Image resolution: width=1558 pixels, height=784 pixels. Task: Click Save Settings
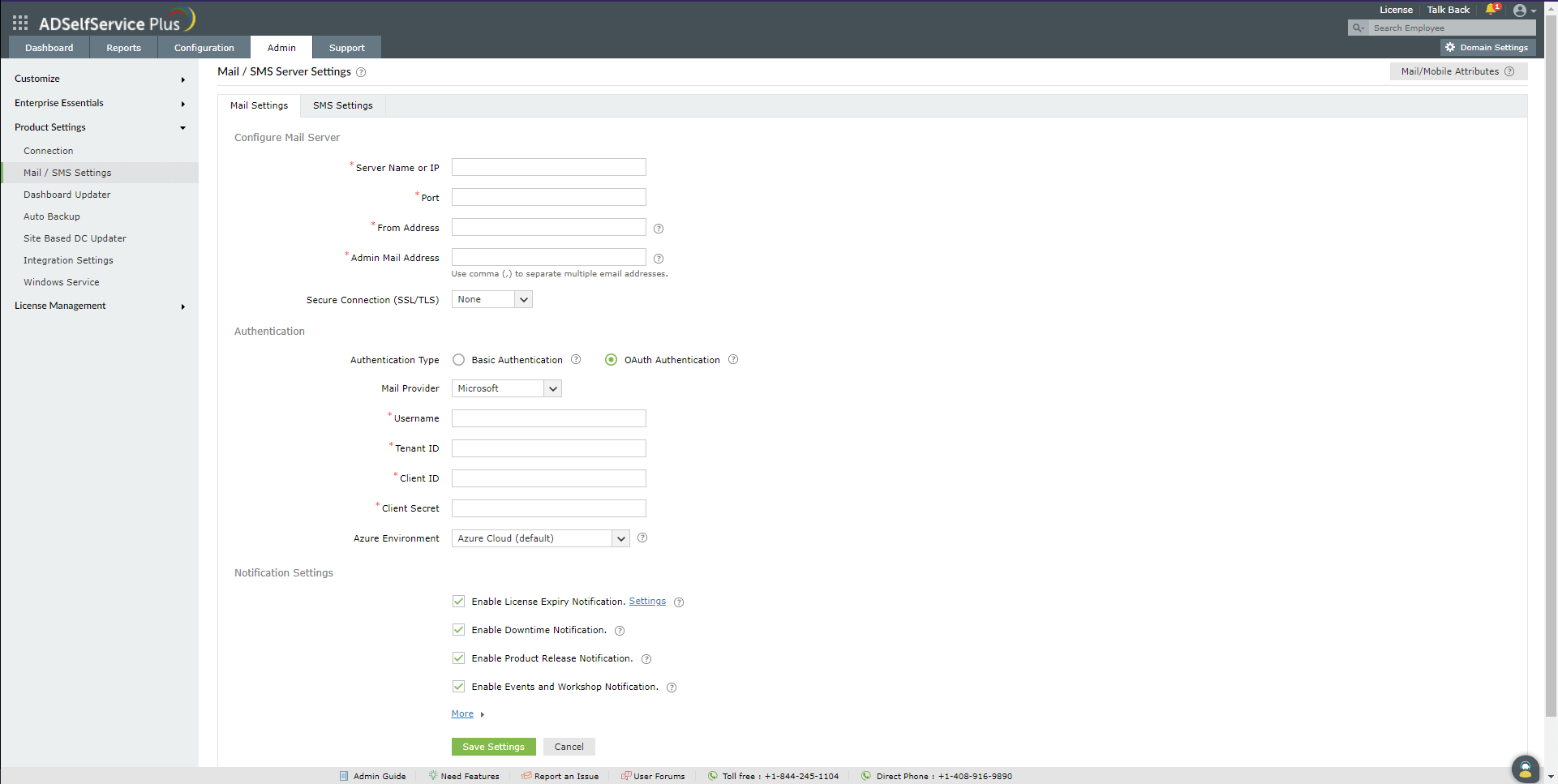click(x=493, y=746)
